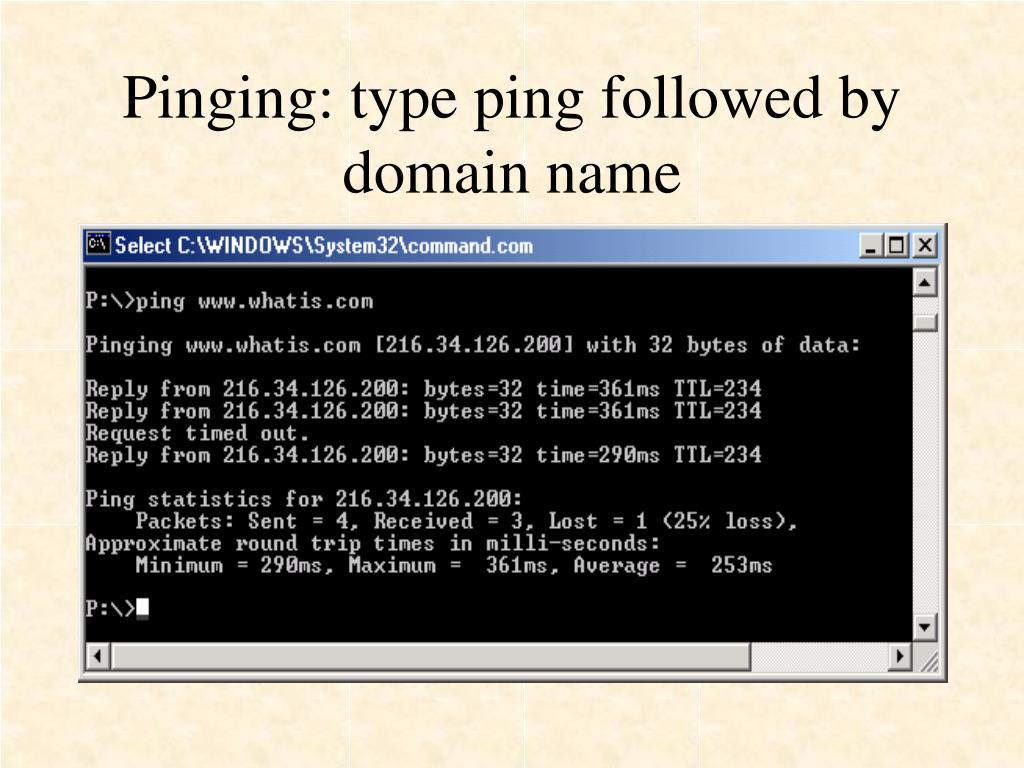1024x768 pixels.
Task: Click the vertical scrollbar down arrow
Action: (925, 628)
